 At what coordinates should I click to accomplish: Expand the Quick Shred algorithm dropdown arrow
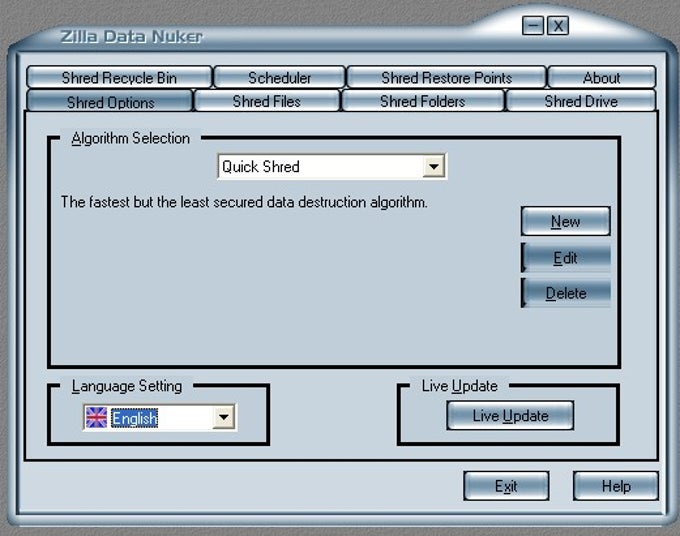point(433,166)
